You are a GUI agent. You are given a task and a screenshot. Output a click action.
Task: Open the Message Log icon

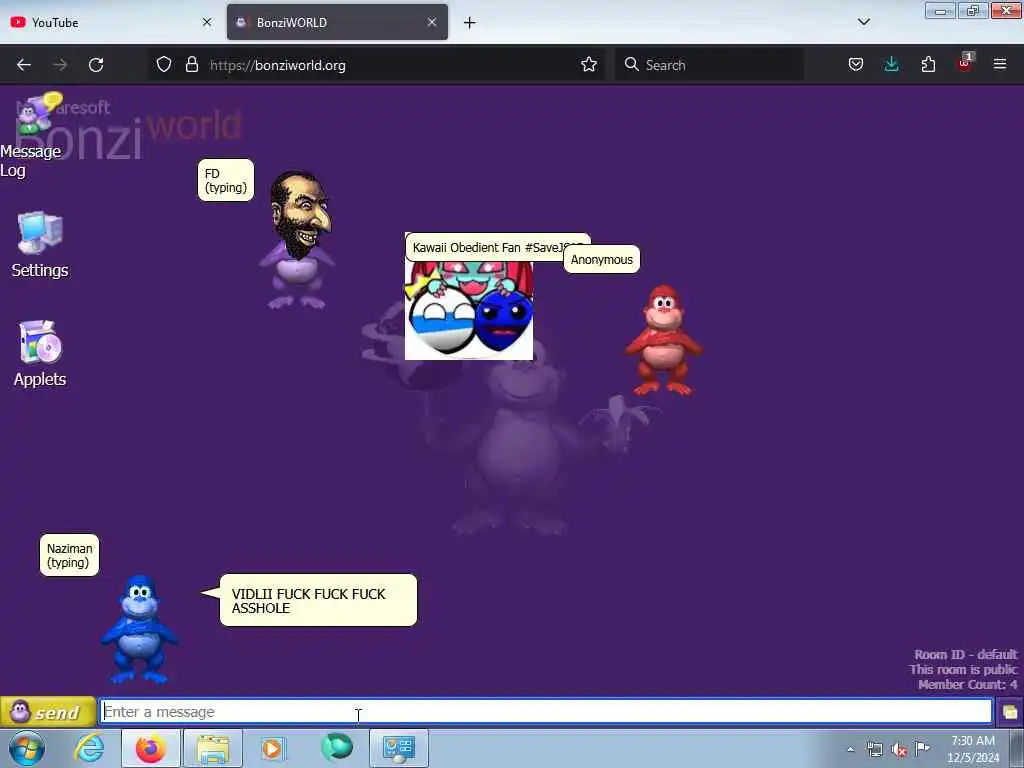(x=33, y=136)
